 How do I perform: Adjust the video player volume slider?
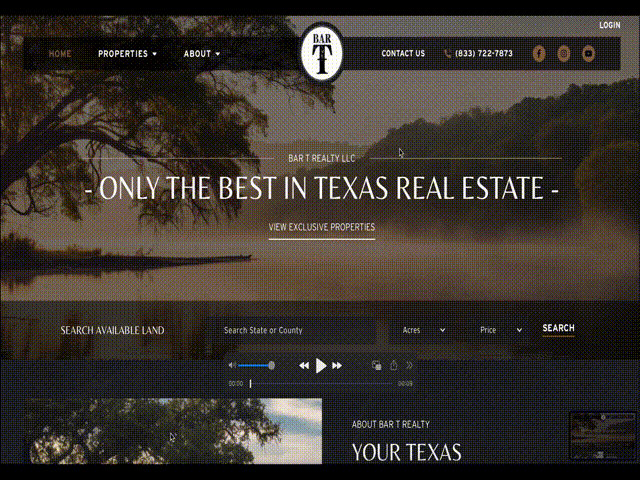(256, 365)
